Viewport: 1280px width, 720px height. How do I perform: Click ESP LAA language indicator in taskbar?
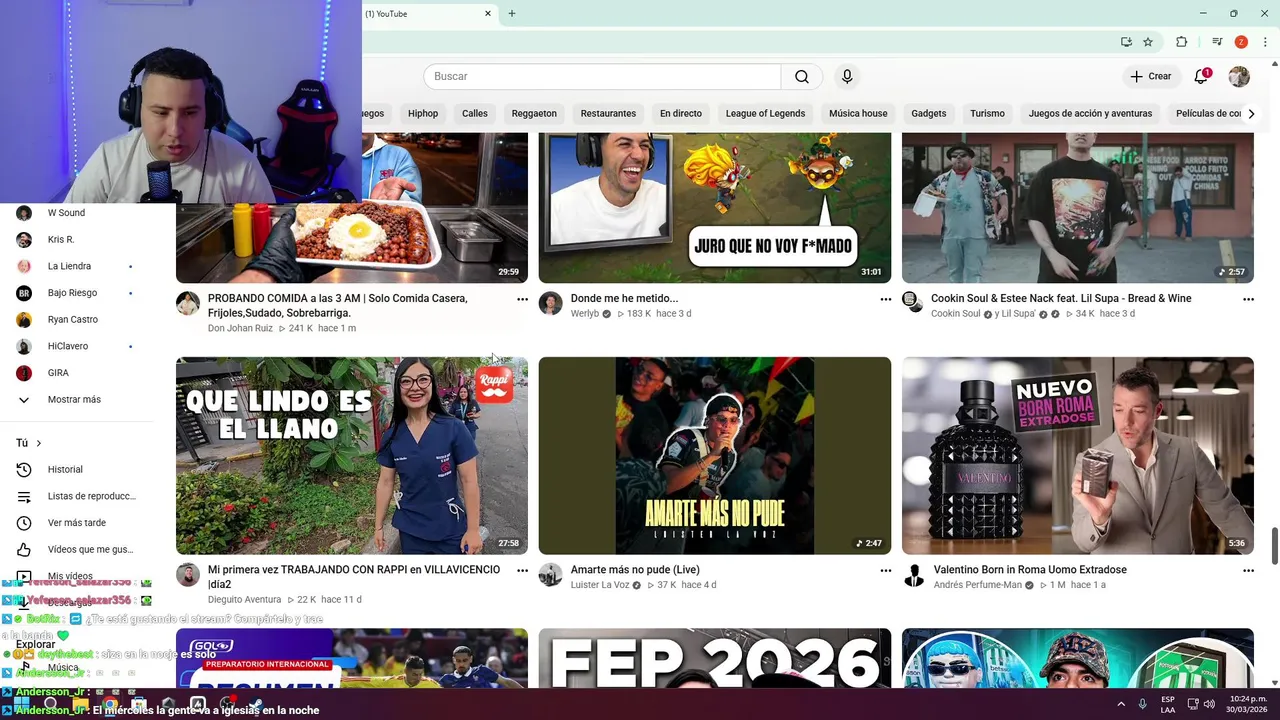(1168, 704)
